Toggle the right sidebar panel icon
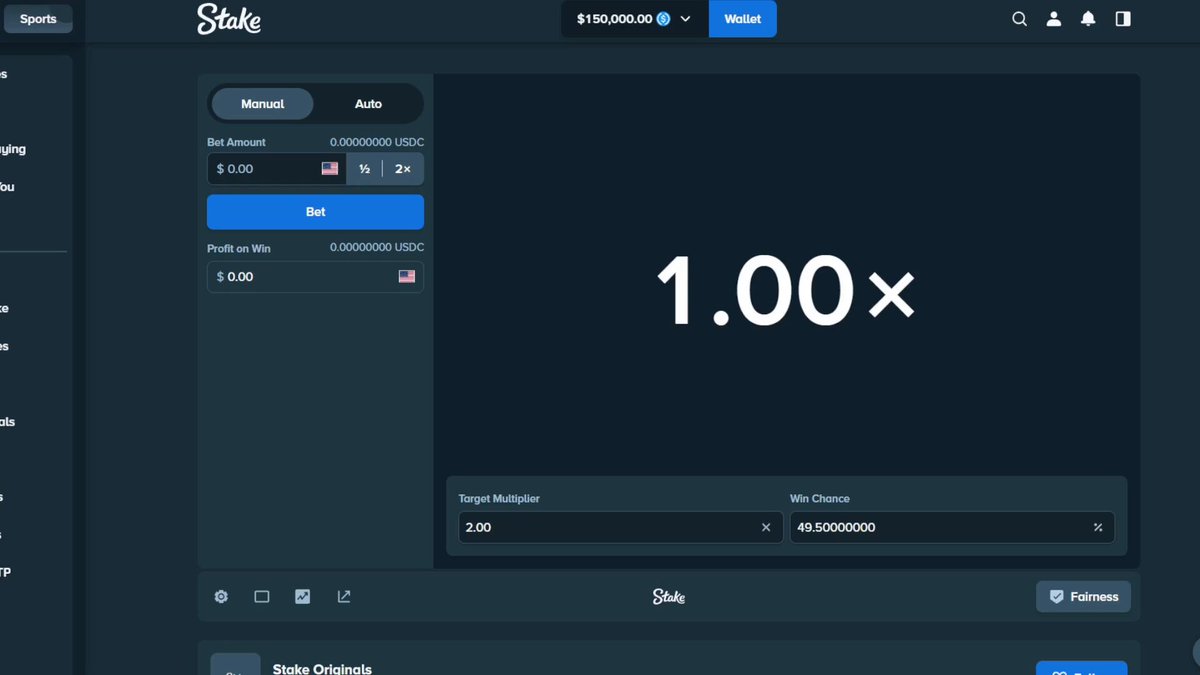 (1123, 19)
